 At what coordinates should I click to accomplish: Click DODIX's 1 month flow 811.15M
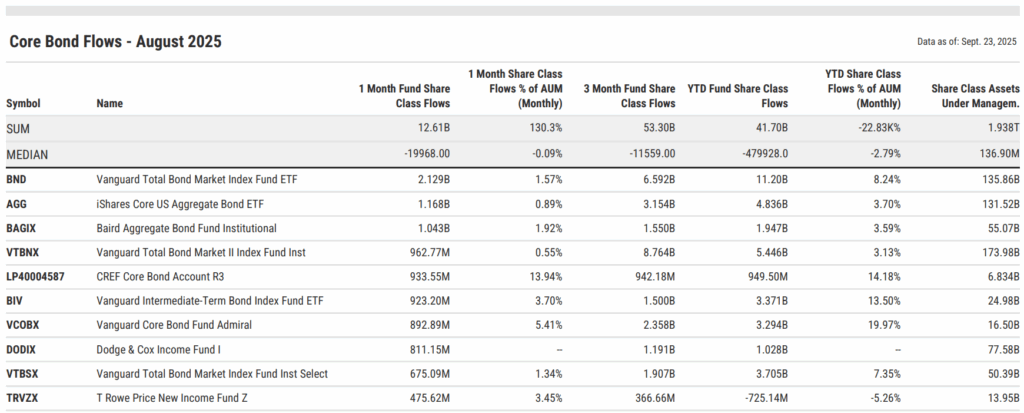pos(429,350)
